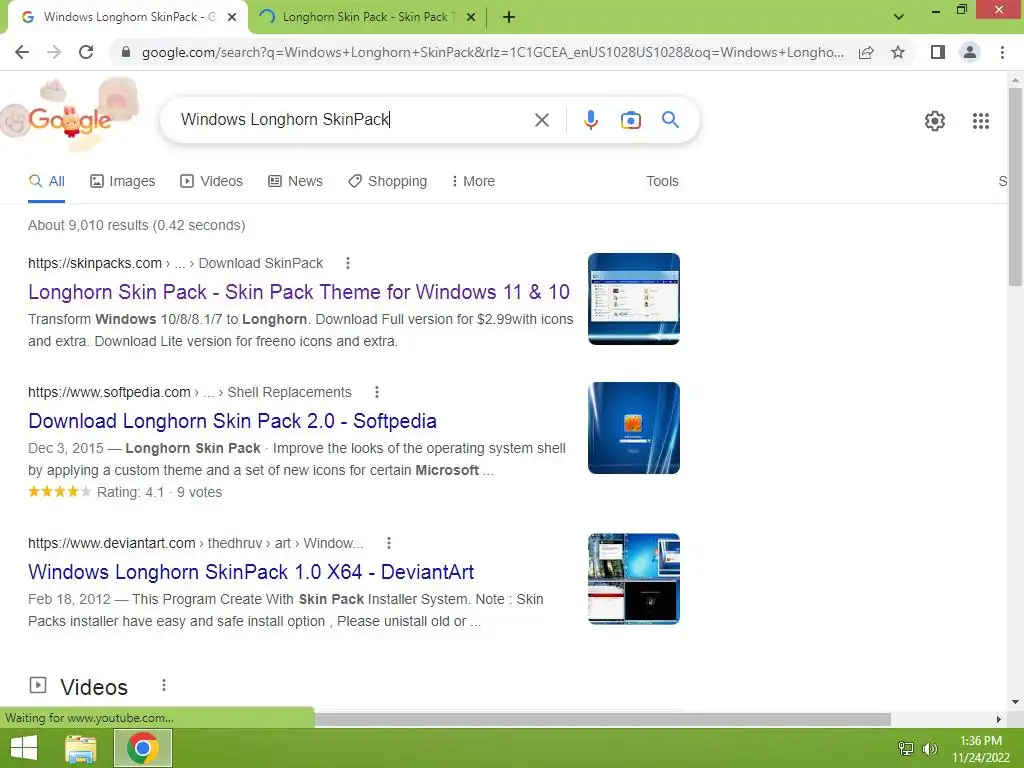The width and height of the screenshot is (1024, 768).
Task: Open the Chrome profile avatar
Action: (970, 52)
